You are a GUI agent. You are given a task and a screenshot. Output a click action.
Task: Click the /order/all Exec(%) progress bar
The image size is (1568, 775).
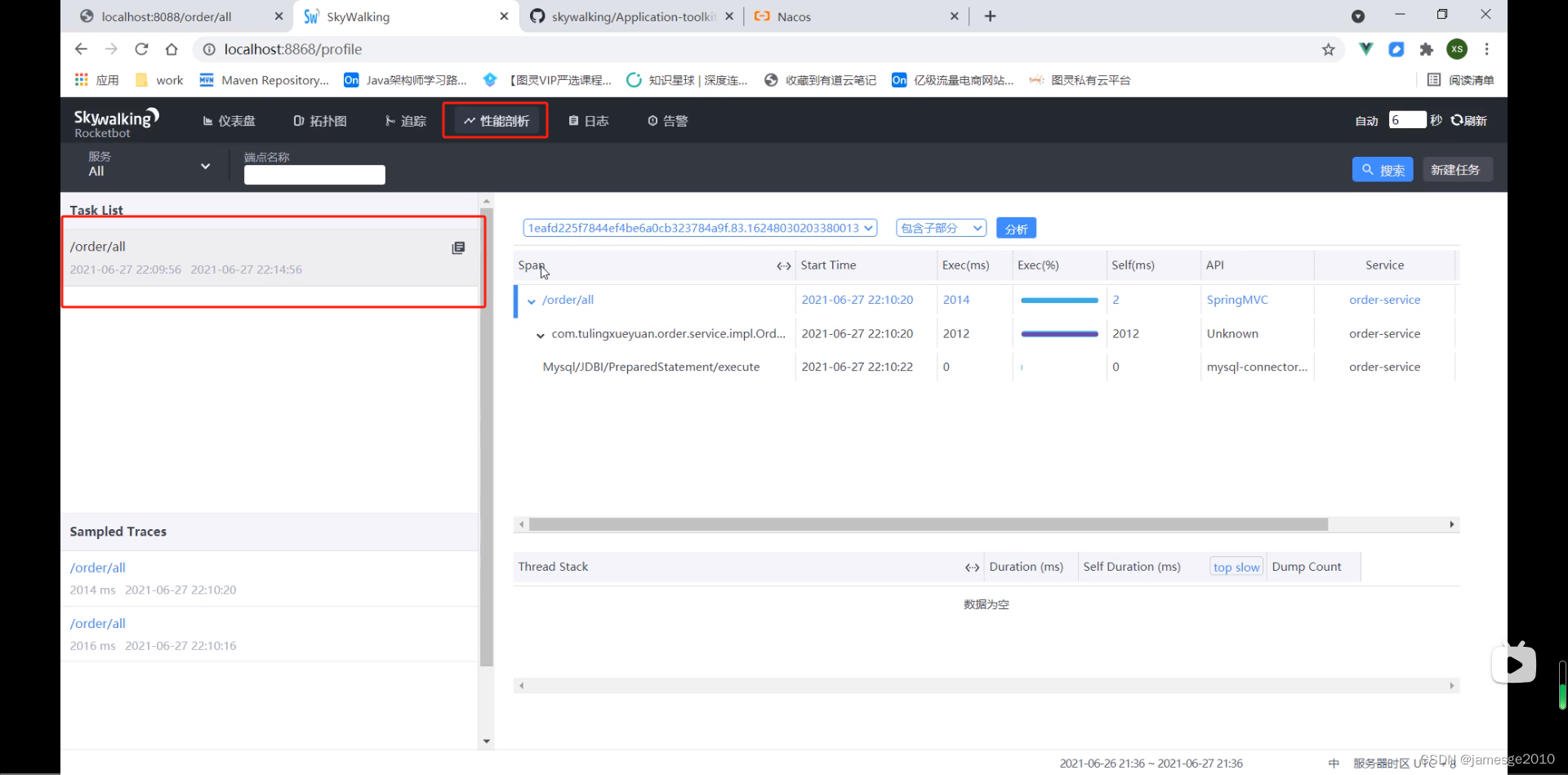click(1059, 301)
